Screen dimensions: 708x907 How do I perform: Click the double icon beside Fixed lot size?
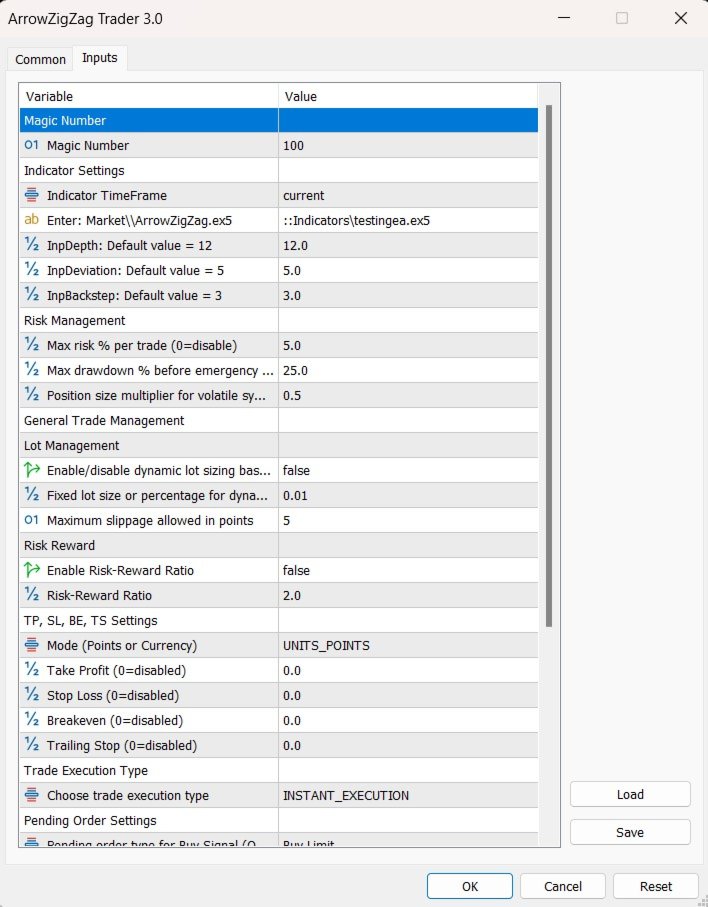coord(31,495)
